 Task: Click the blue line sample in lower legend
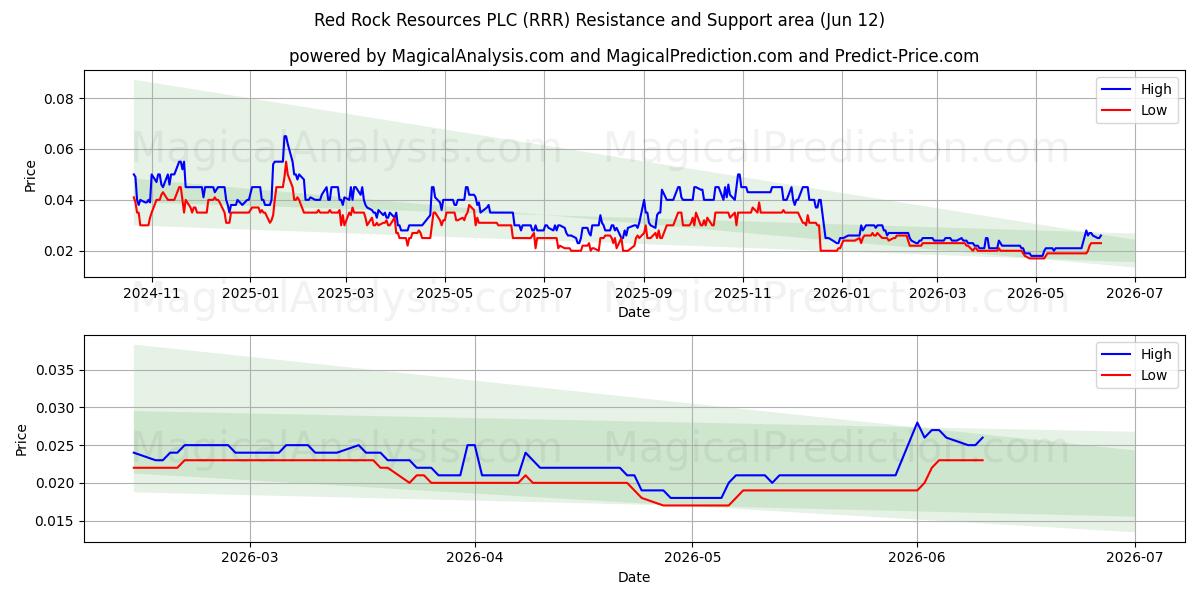pos(1117,355)
